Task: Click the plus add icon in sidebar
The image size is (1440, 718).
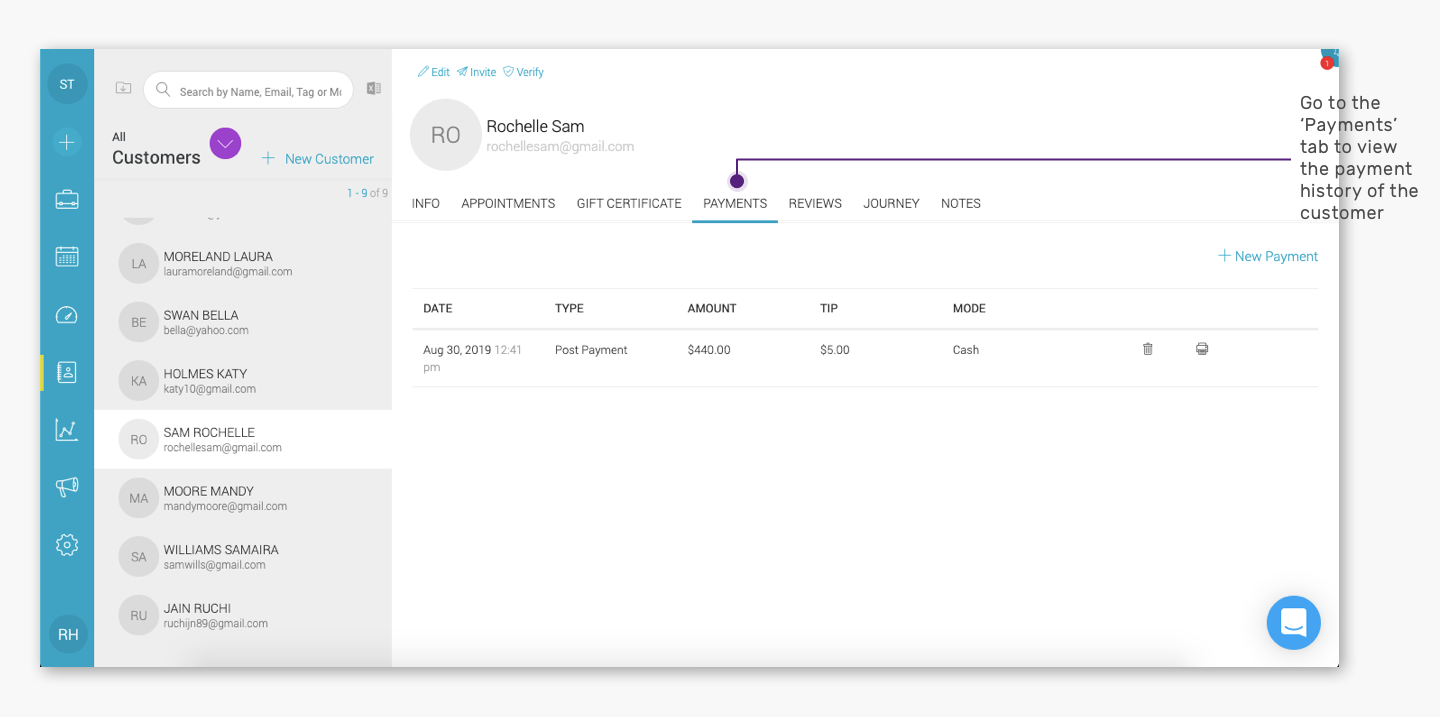Action: pyautogui.click(x=67, y=142)
